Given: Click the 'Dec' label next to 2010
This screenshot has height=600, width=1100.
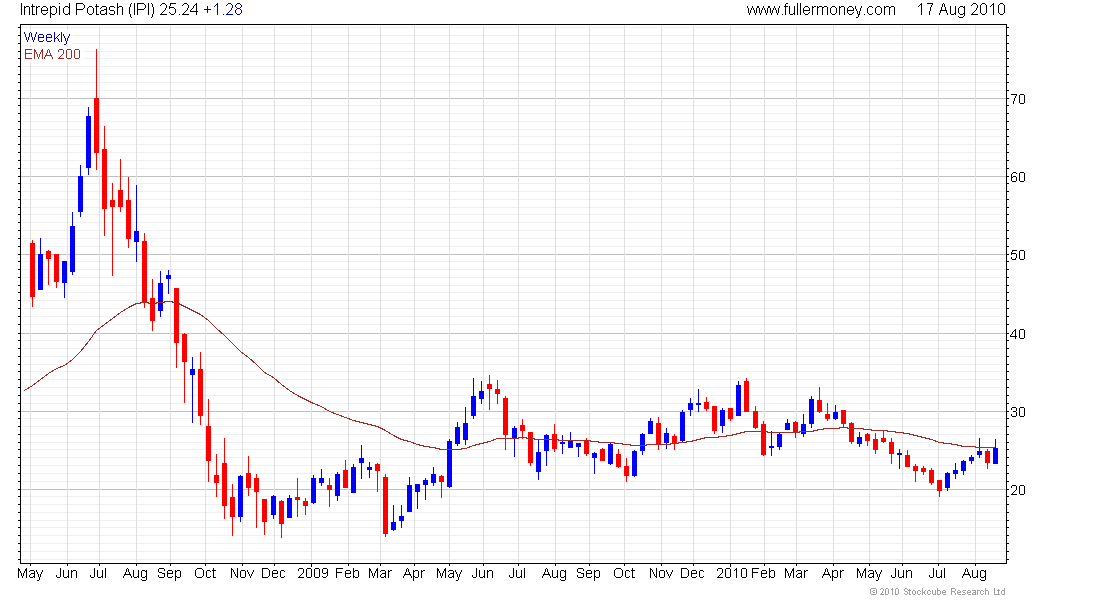Looking at the screenshot, I should pos(692,573).
